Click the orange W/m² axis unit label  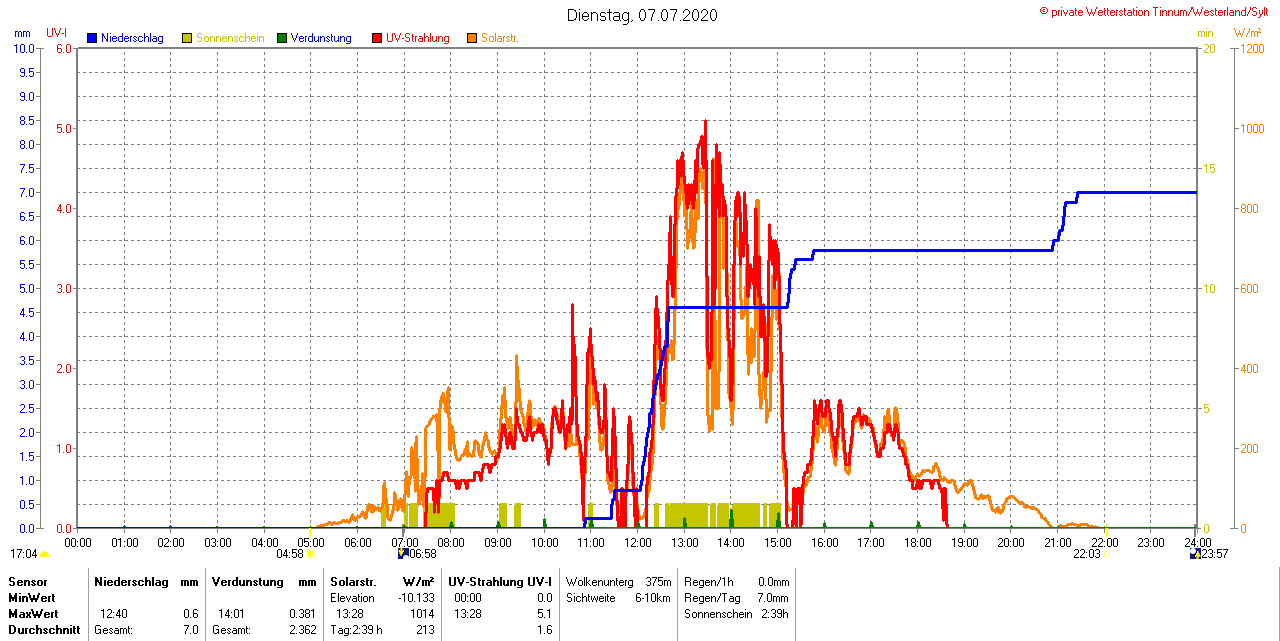click(x=1247, y=33)
